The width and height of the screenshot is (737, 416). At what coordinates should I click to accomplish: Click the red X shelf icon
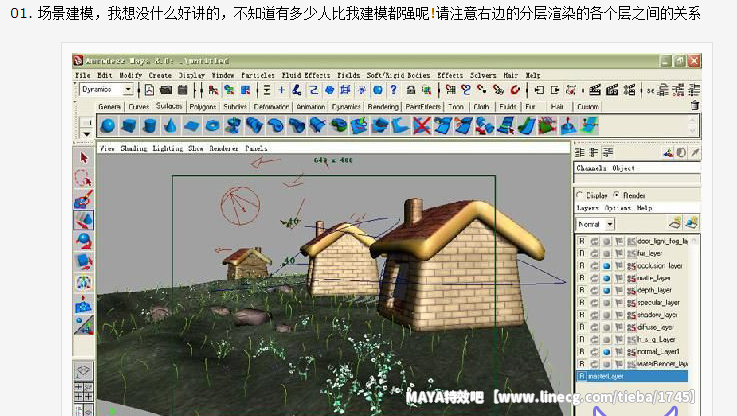pos(422,126)
